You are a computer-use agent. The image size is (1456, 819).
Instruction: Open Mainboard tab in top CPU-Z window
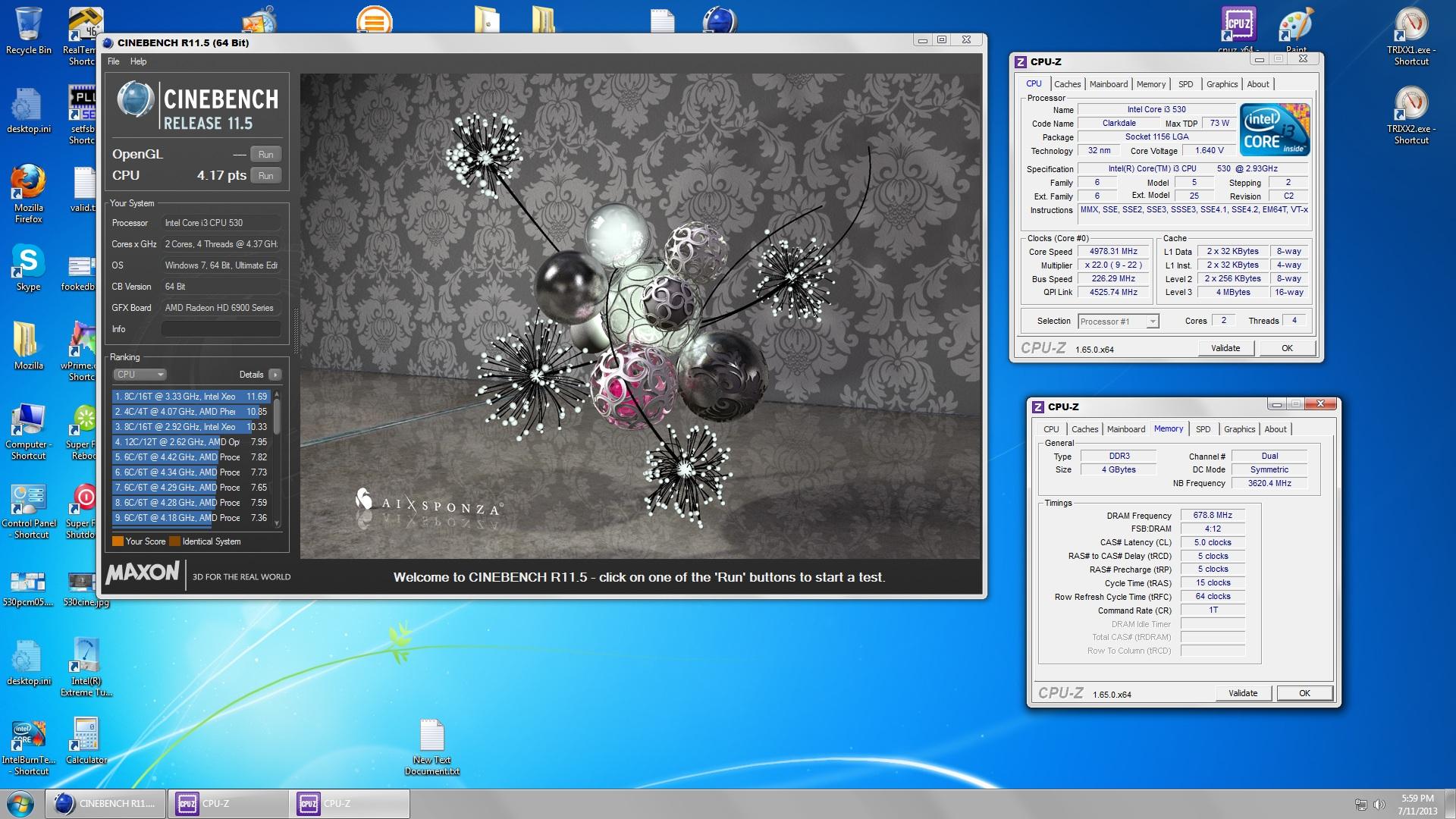click(1108, 84)
